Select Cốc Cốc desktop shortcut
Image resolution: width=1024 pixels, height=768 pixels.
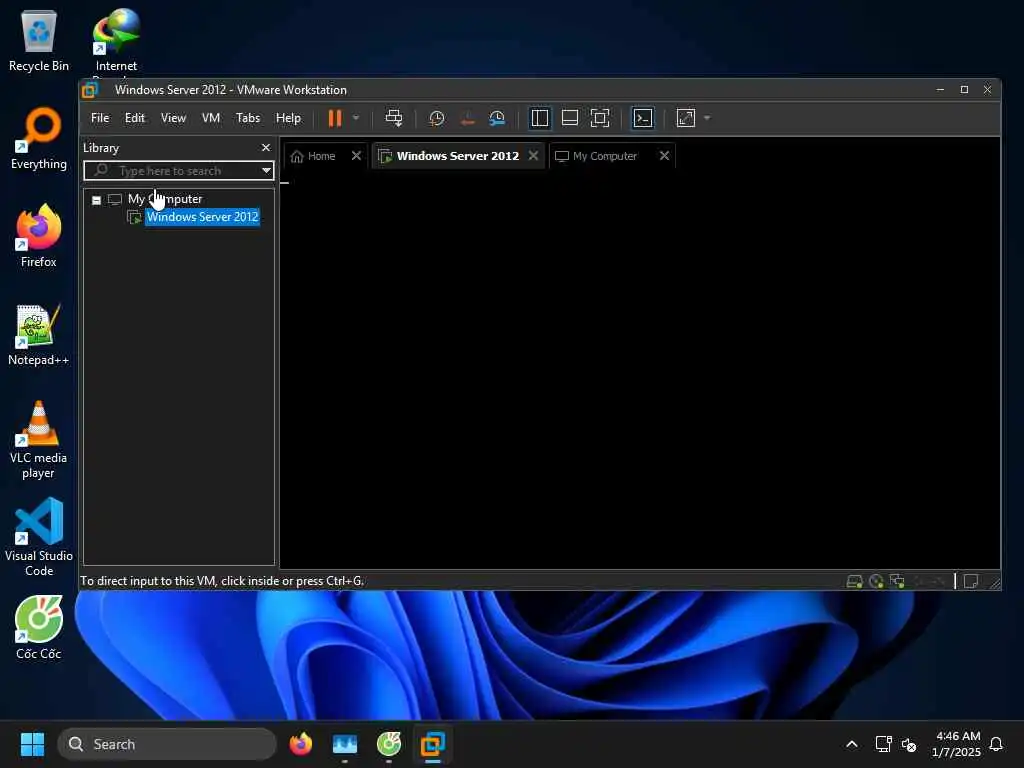click(39, 628)
